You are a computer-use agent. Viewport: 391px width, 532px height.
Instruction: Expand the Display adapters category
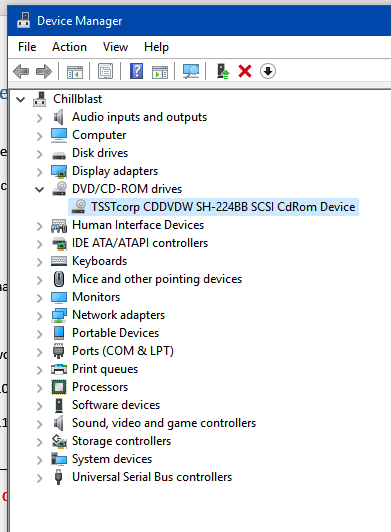pyautogui.click(x=39, y=172)
